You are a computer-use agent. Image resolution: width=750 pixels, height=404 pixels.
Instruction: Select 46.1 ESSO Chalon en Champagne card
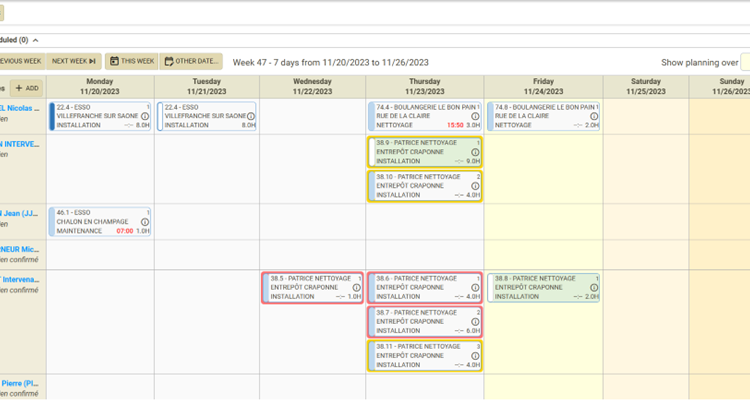coord(100,222)
